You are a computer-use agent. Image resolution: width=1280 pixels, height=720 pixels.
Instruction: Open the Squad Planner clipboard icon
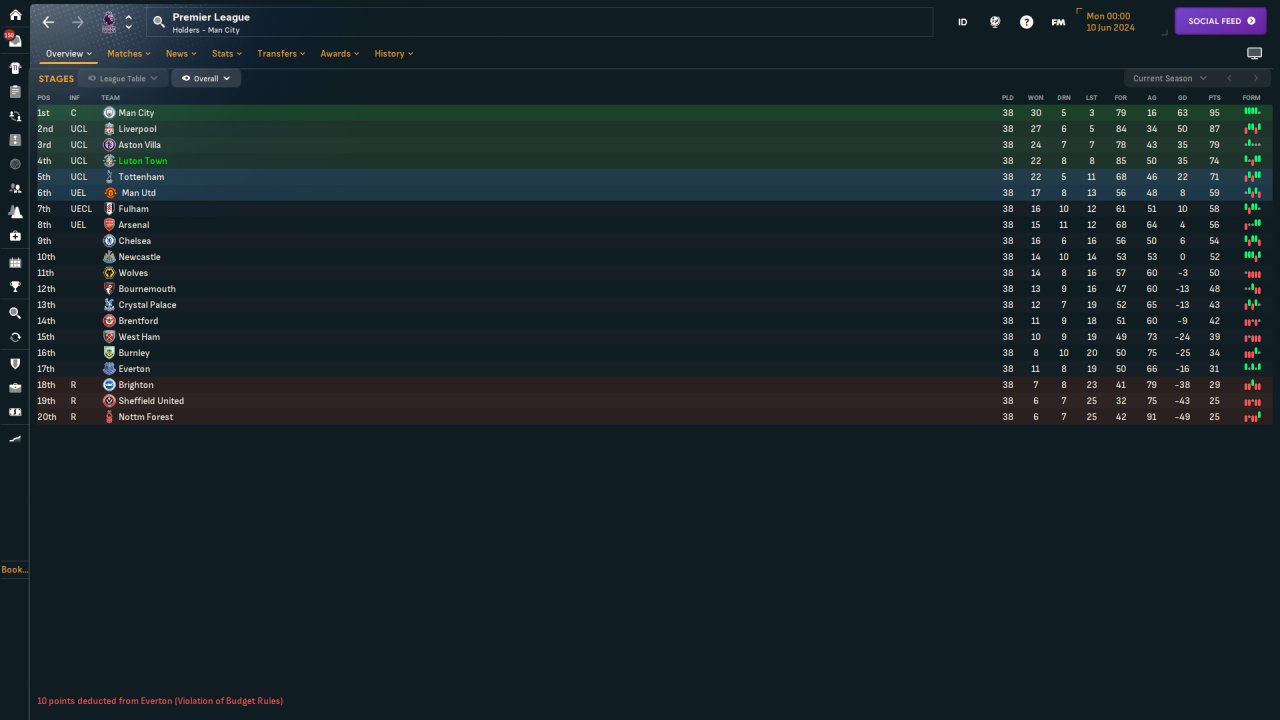15,92
